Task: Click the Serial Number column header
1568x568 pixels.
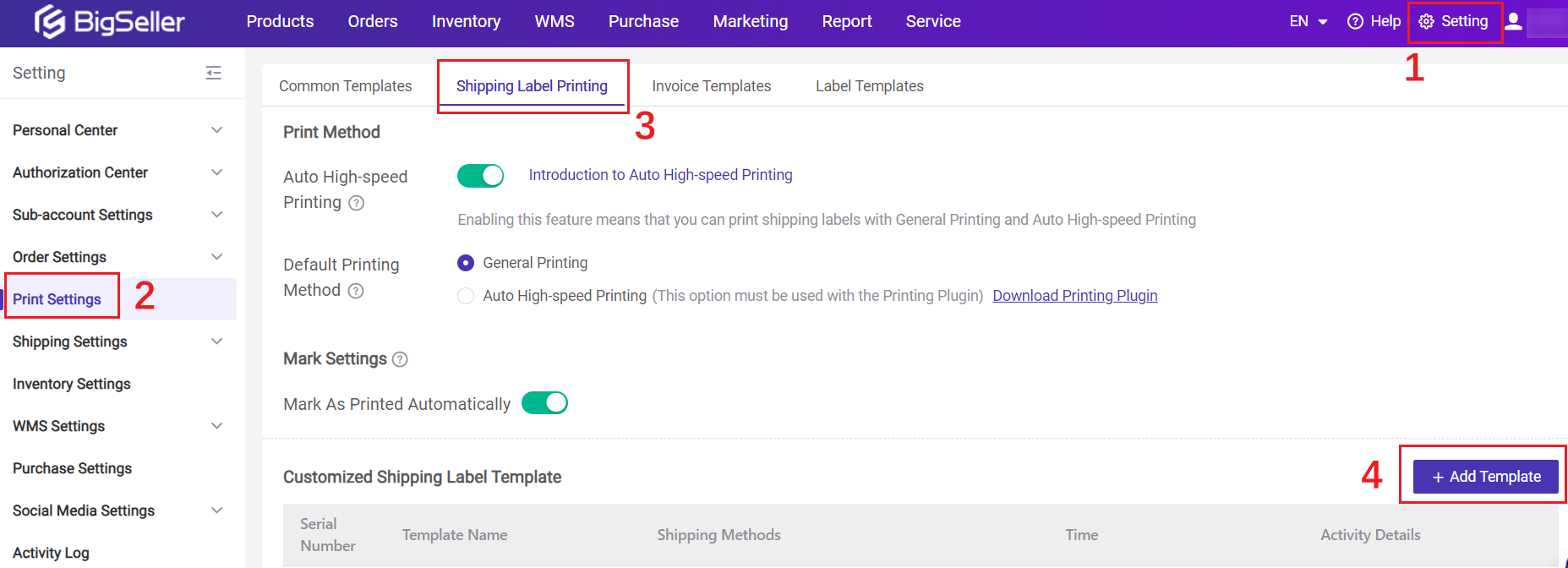Action: [328, 535]
